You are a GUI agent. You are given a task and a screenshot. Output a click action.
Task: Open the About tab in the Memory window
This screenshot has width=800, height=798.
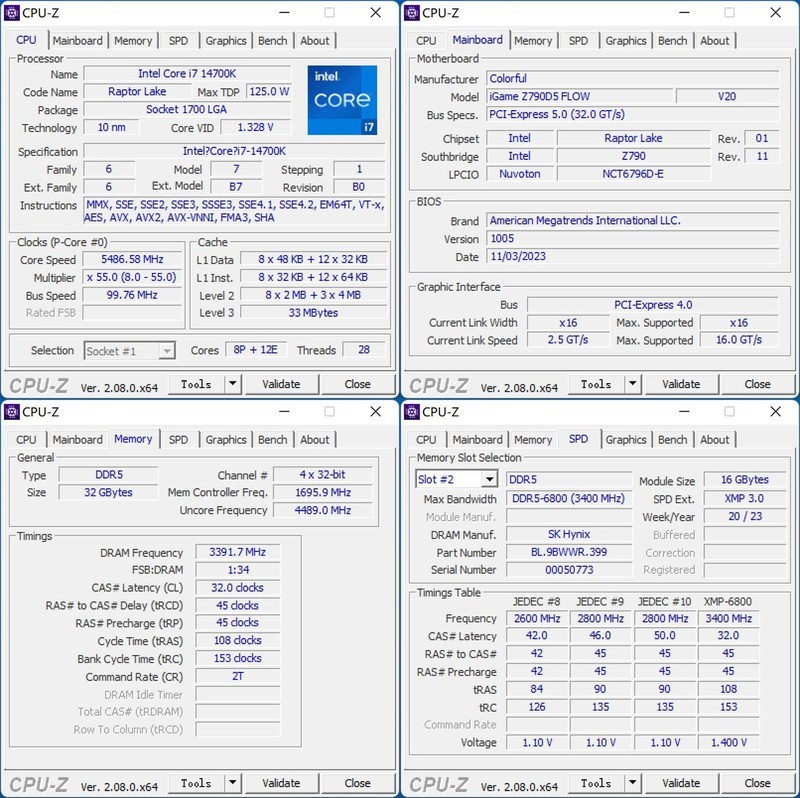click(x=315, y=439)
